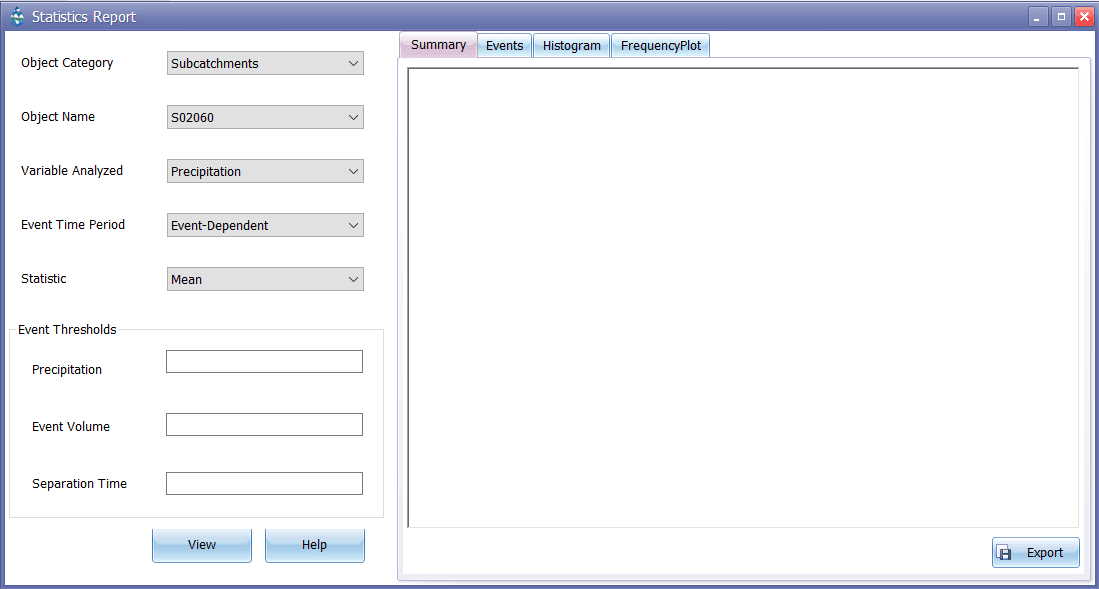Image resolution: width=1099 pixels, height=589 pixels.
Task: Expand the Event Time Period dropdown
Action: [265, 225]
